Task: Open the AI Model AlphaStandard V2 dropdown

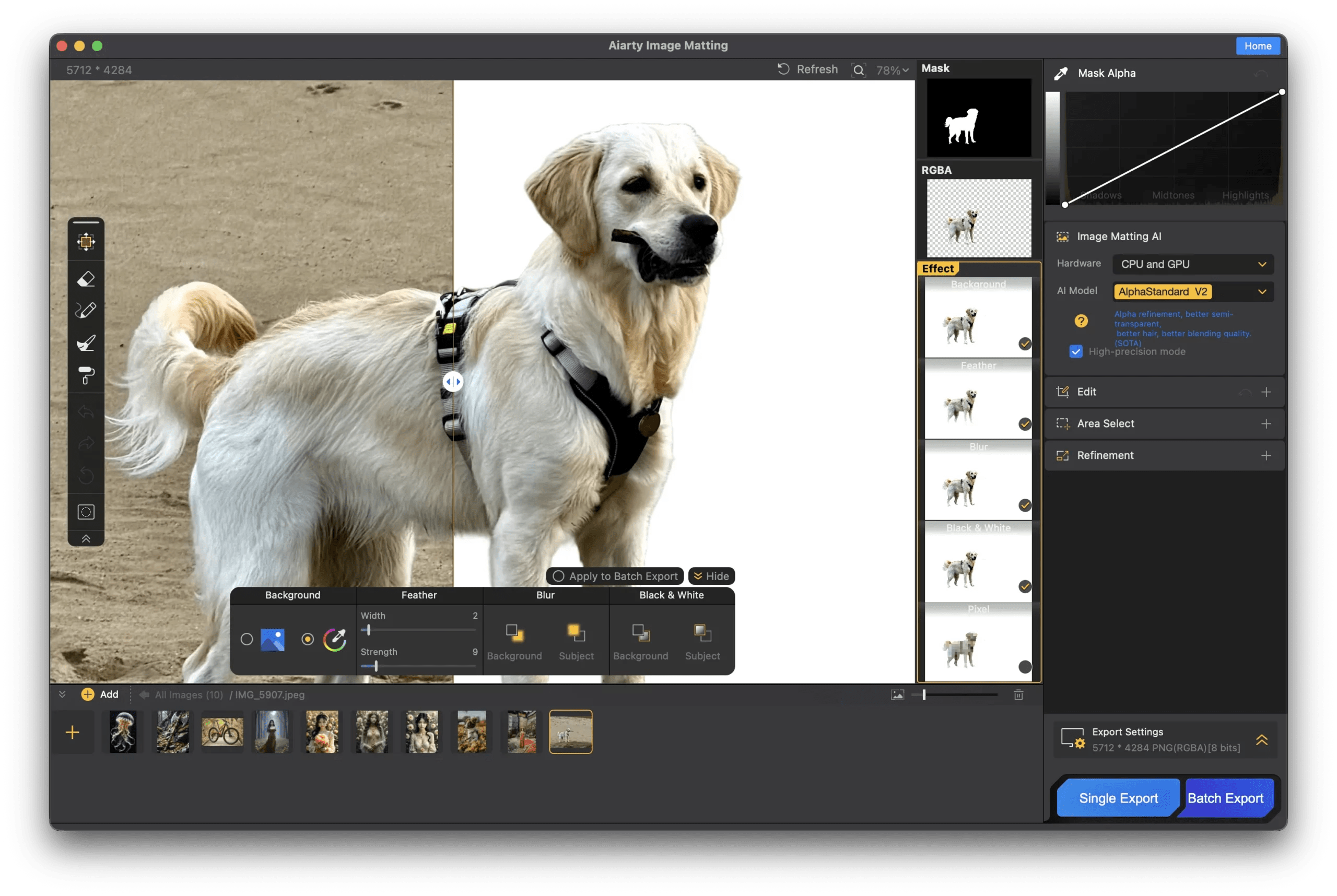Action: [1193, 291]
